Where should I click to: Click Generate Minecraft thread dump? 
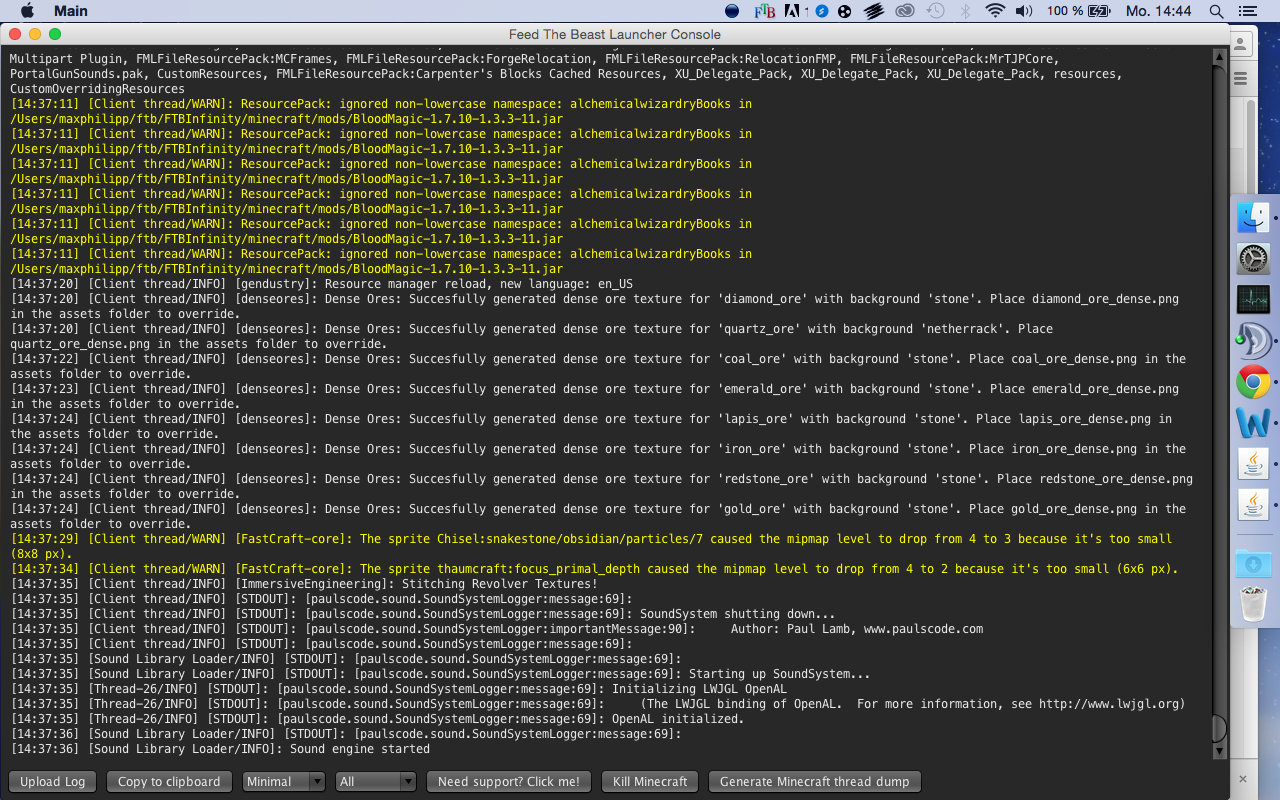(x=814, y=781)
